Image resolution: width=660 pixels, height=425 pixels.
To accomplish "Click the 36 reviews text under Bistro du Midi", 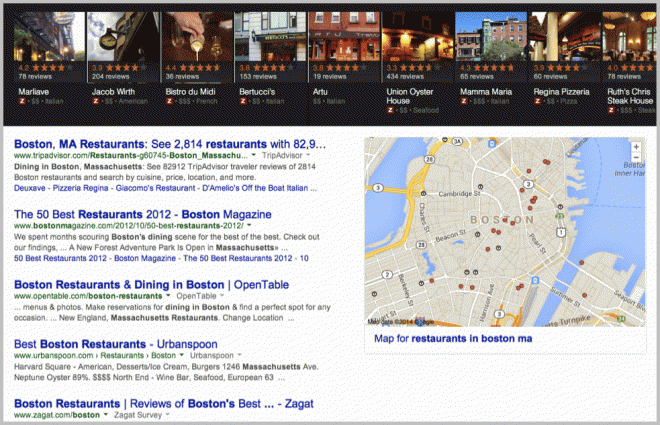I will [x=182, y=77].
